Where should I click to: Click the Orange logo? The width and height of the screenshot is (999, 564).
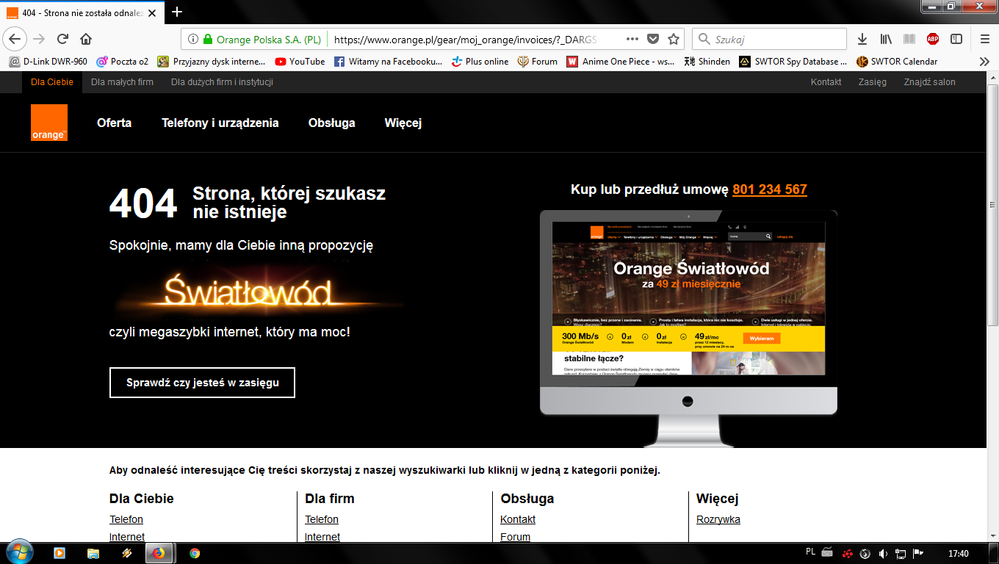click(48, 123)
